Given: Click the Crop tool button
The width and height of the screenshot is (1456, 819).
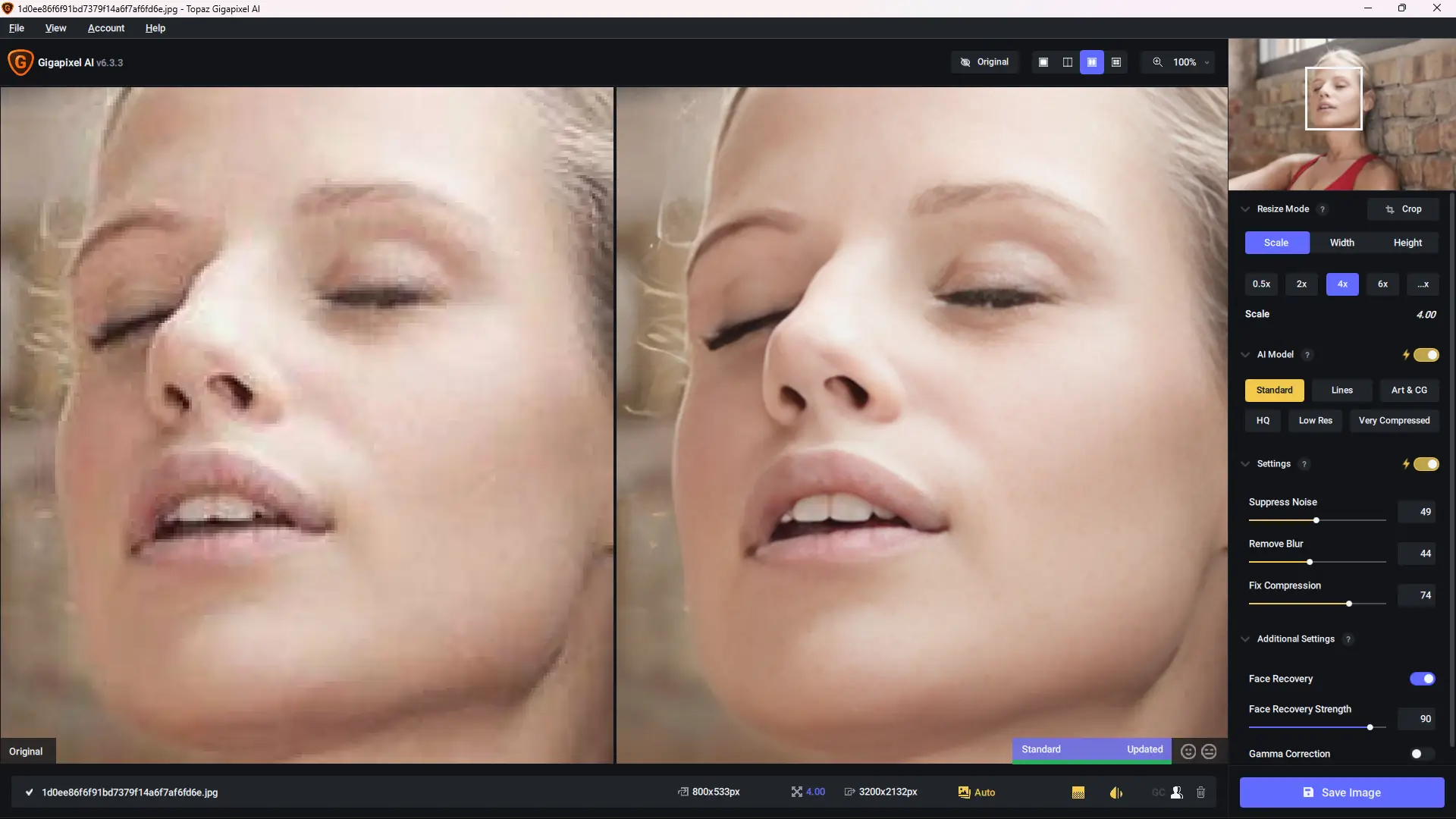Looking at the screenshot, I should coord(1403,209).
